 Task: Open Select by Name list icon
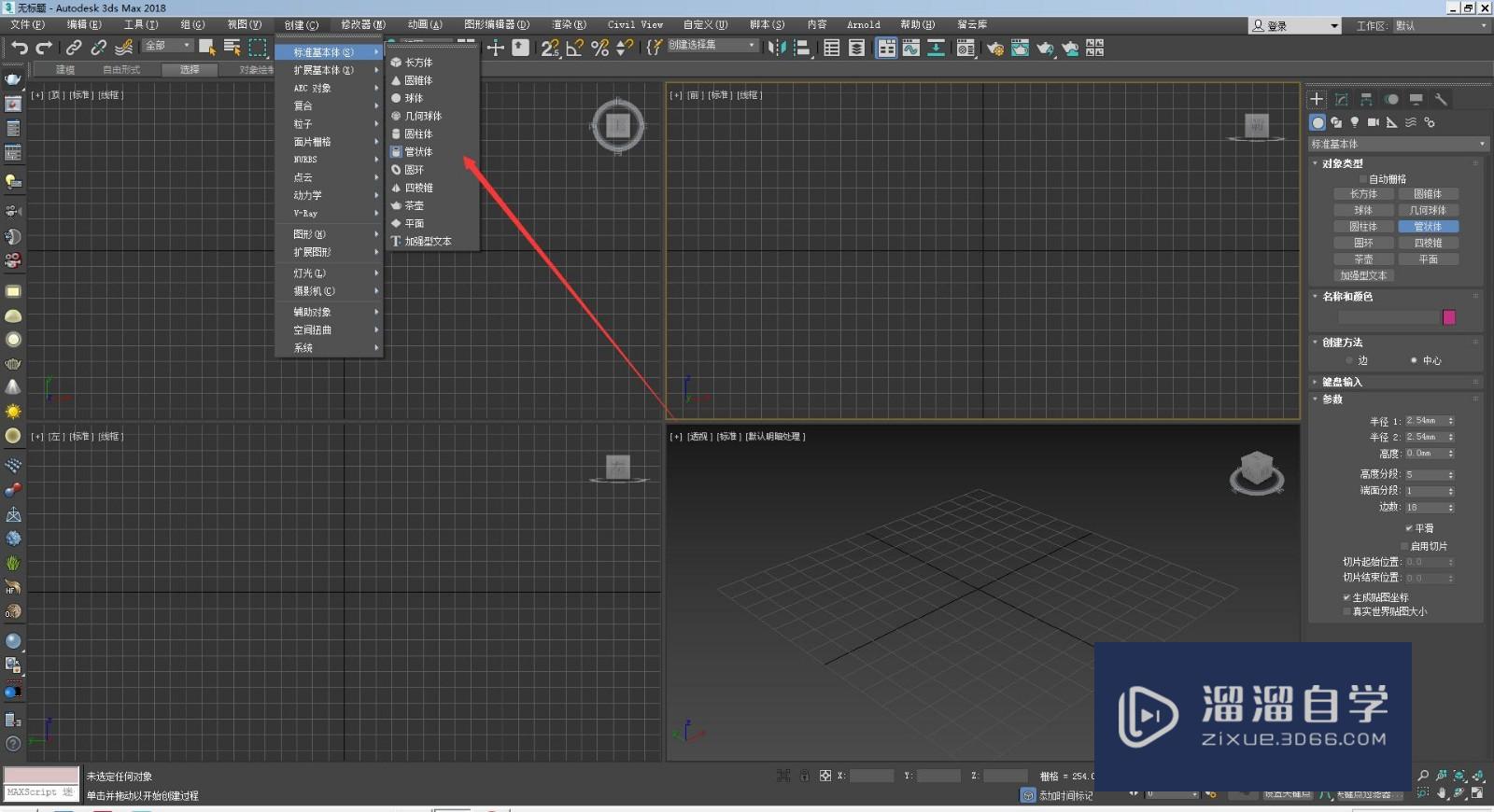pos(233,48)
